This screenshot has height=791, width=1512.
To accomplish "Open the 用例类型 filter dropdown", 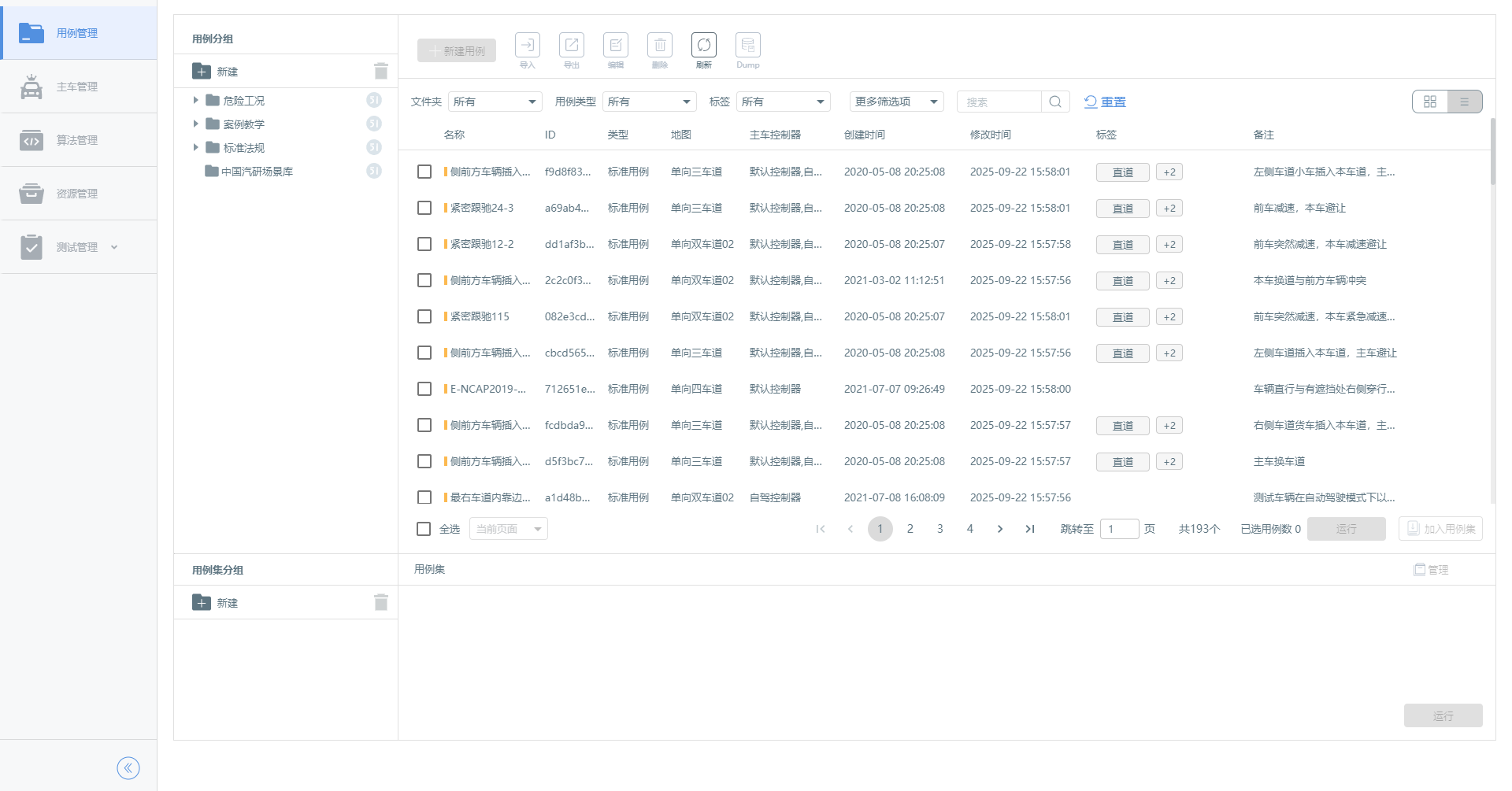I will 650,102.
